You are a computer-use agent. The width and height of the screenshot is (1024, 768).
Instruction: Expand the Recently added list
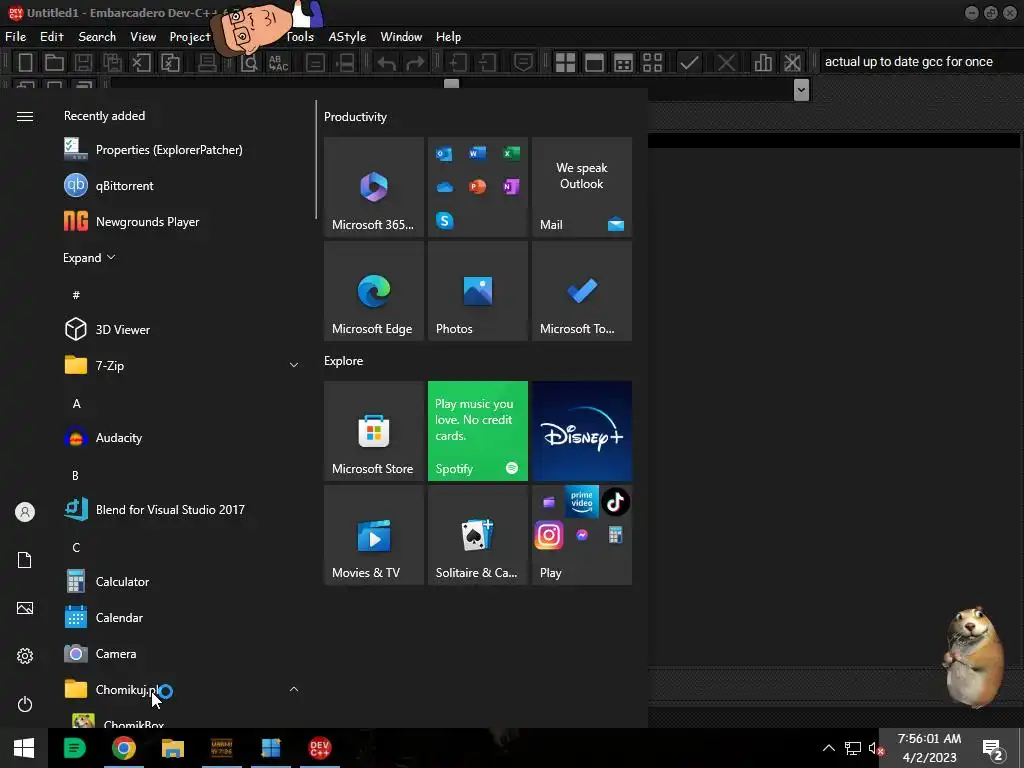[x=89, y=258]
